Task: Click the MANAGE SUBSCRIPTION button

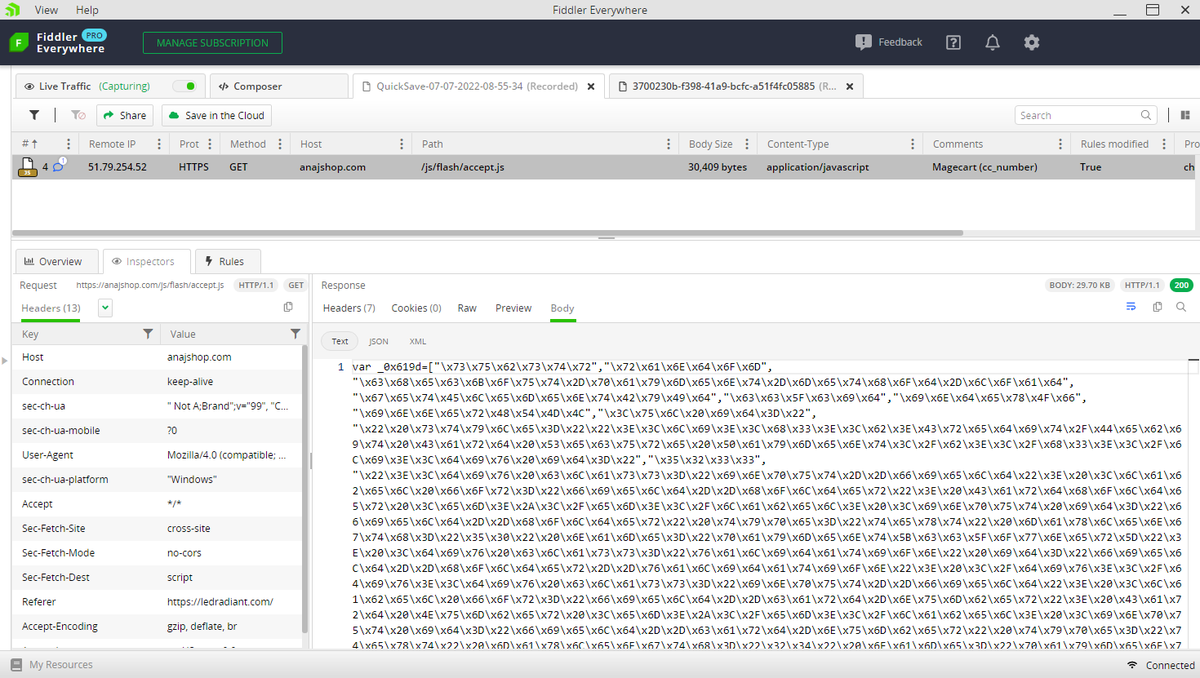Action: coord(212,43)
